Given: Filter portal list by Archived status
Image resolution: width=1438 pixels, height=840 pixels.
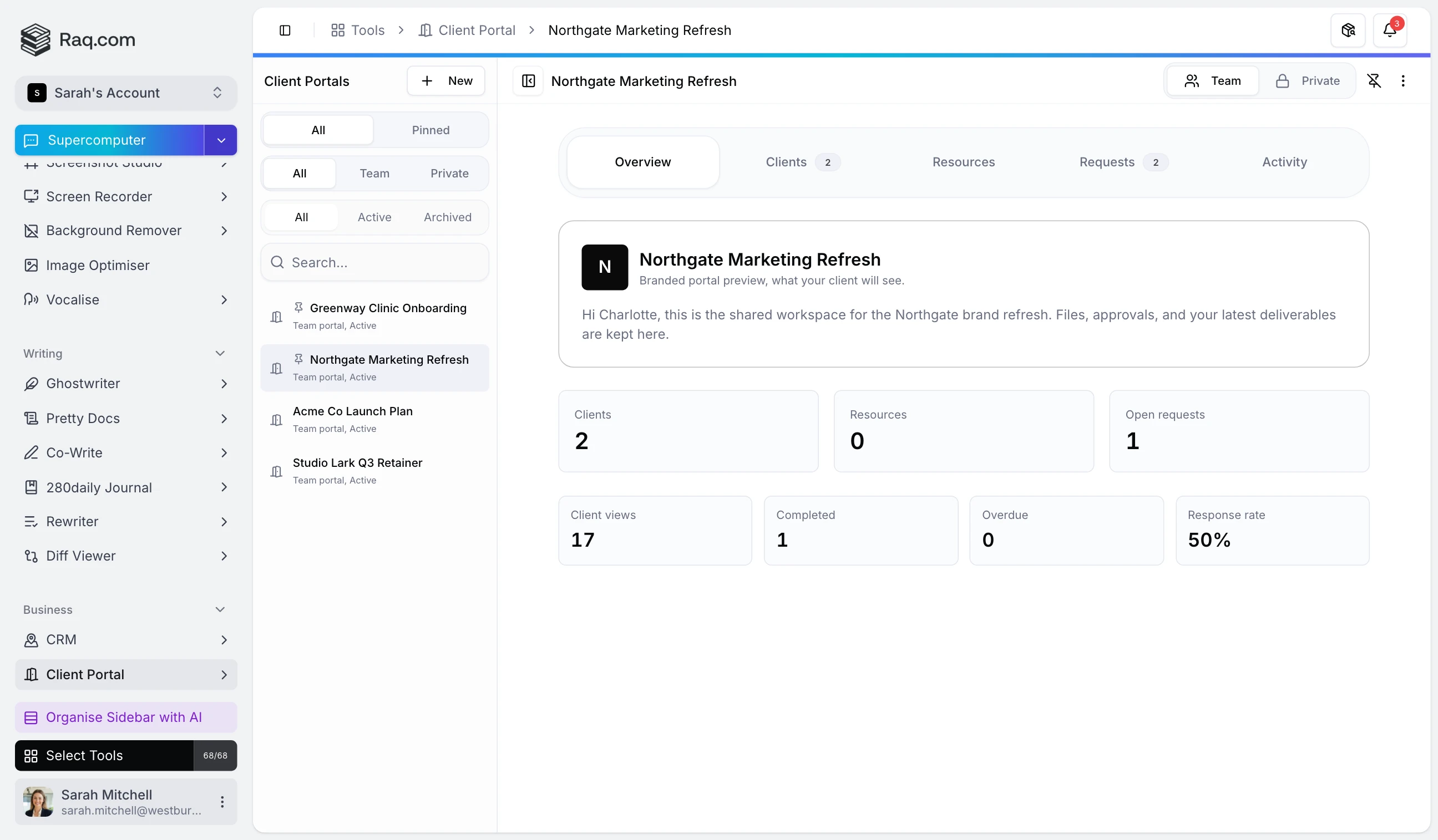Looking at the screenshot, I should pyautogui.click(x=447, y=217).
